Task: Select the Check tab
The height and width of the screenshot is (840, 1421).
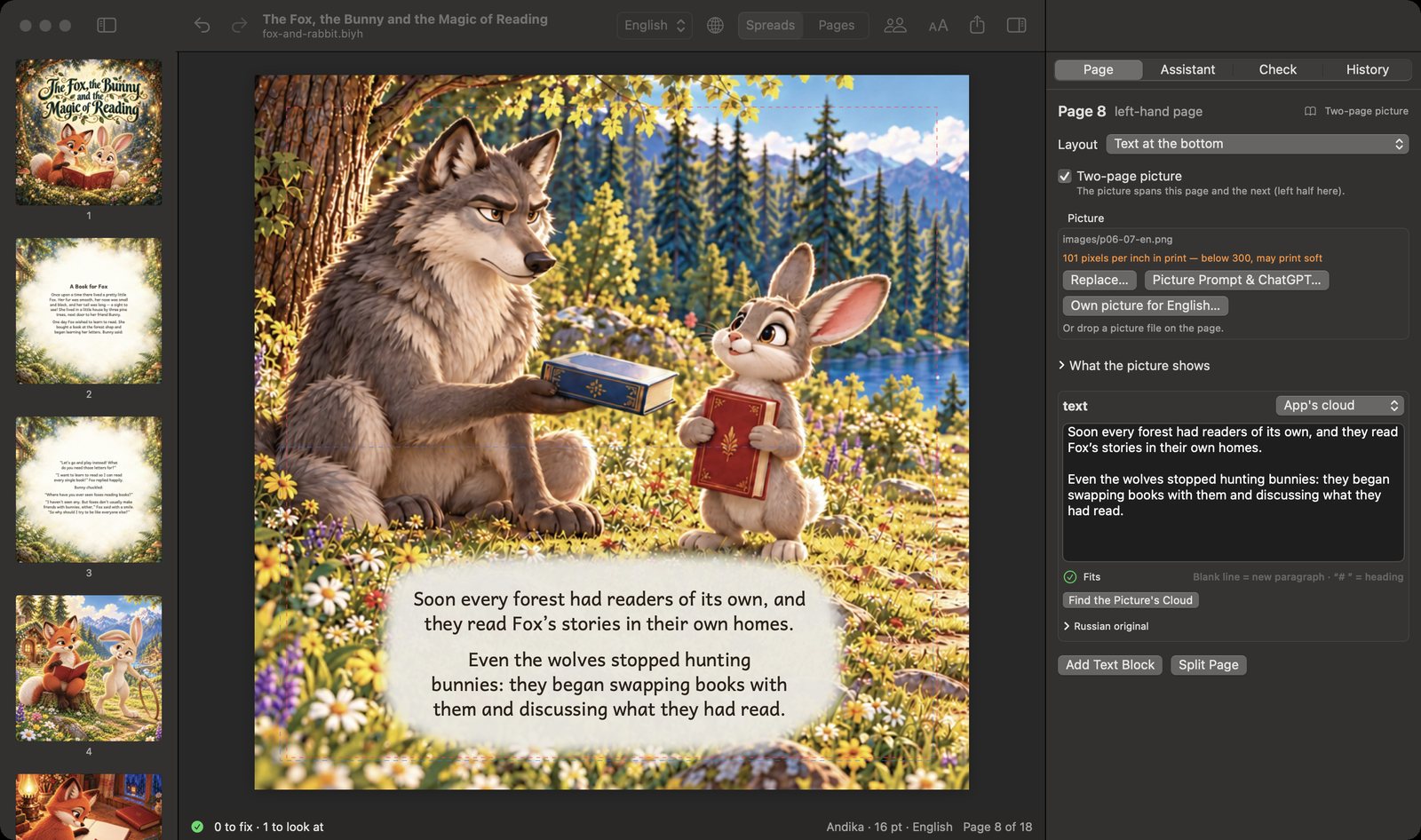Action: tap(1277, 69)
